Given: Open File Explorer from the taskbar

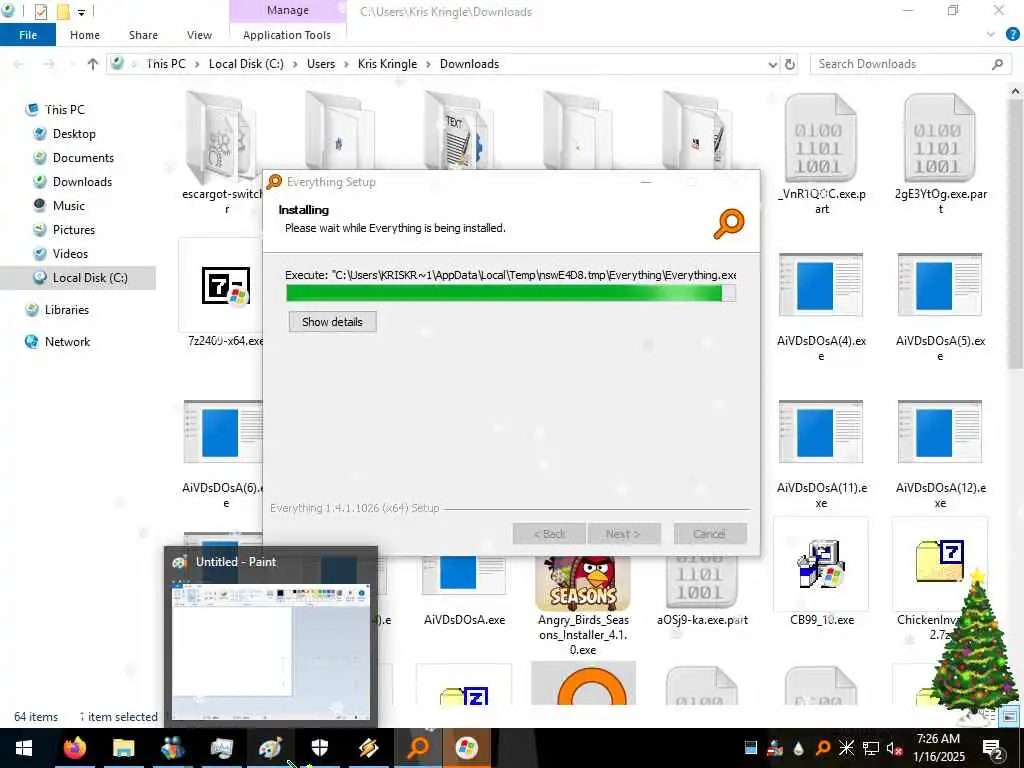Looking at the screenshot, I should point(123,748).
